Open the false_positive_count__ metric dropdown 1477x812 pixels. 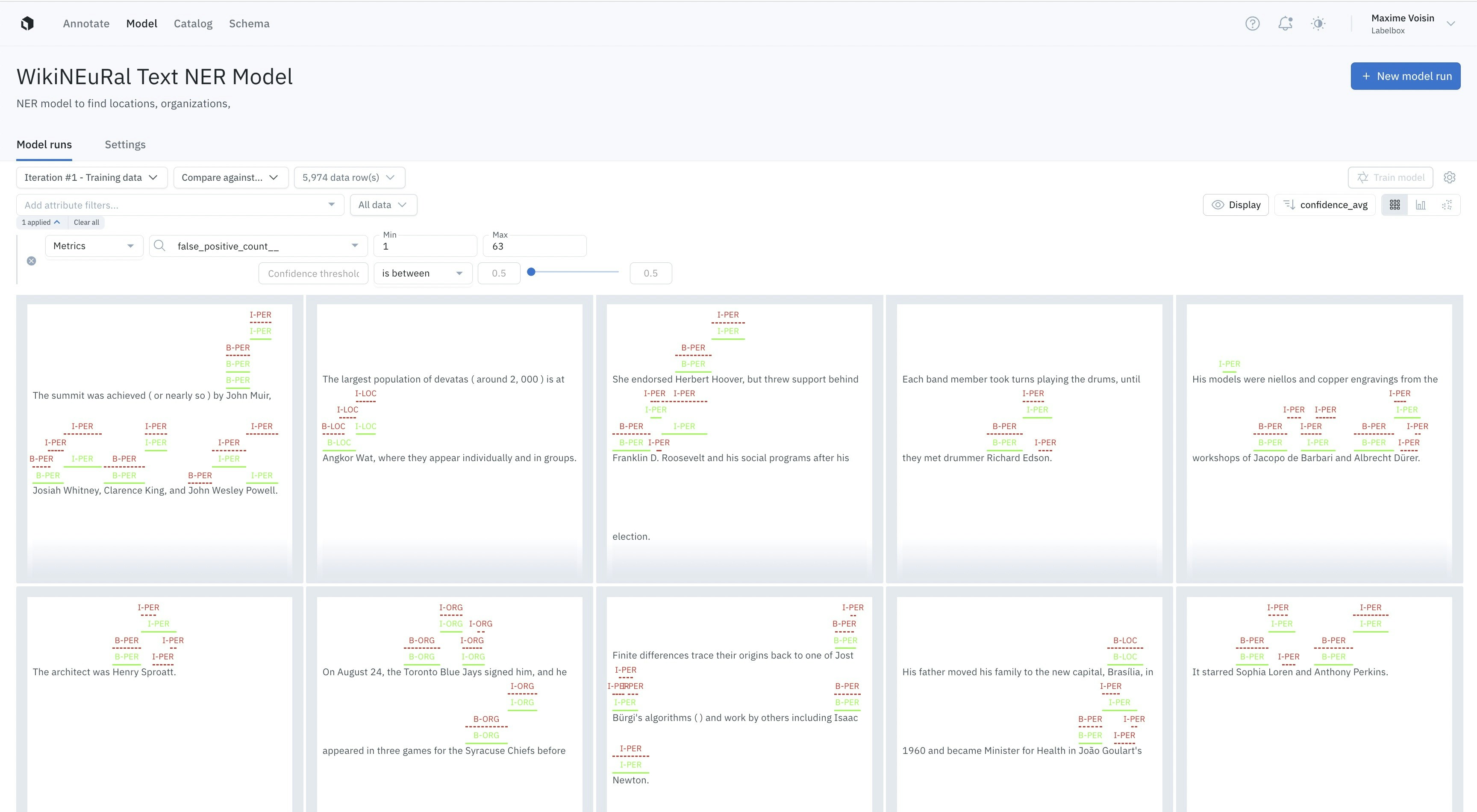click(x=258, y=246)
